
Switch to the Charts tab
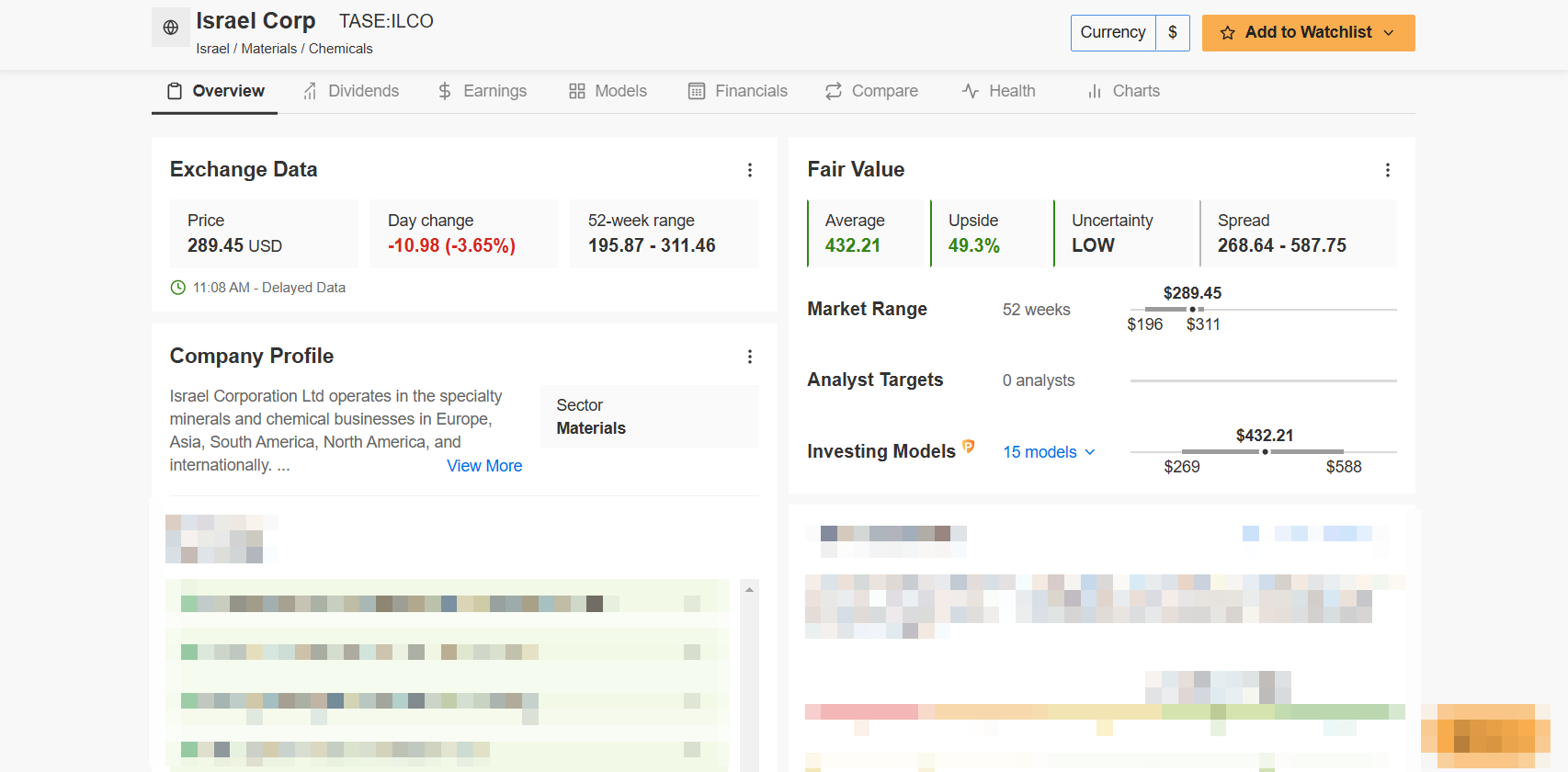click(1124, 91)
